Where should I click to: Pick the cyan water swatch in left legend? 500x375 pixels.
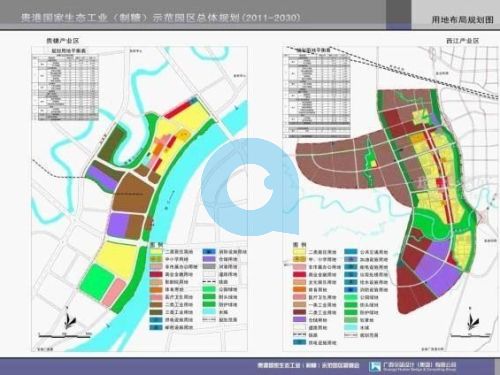(x=209, y=312)
